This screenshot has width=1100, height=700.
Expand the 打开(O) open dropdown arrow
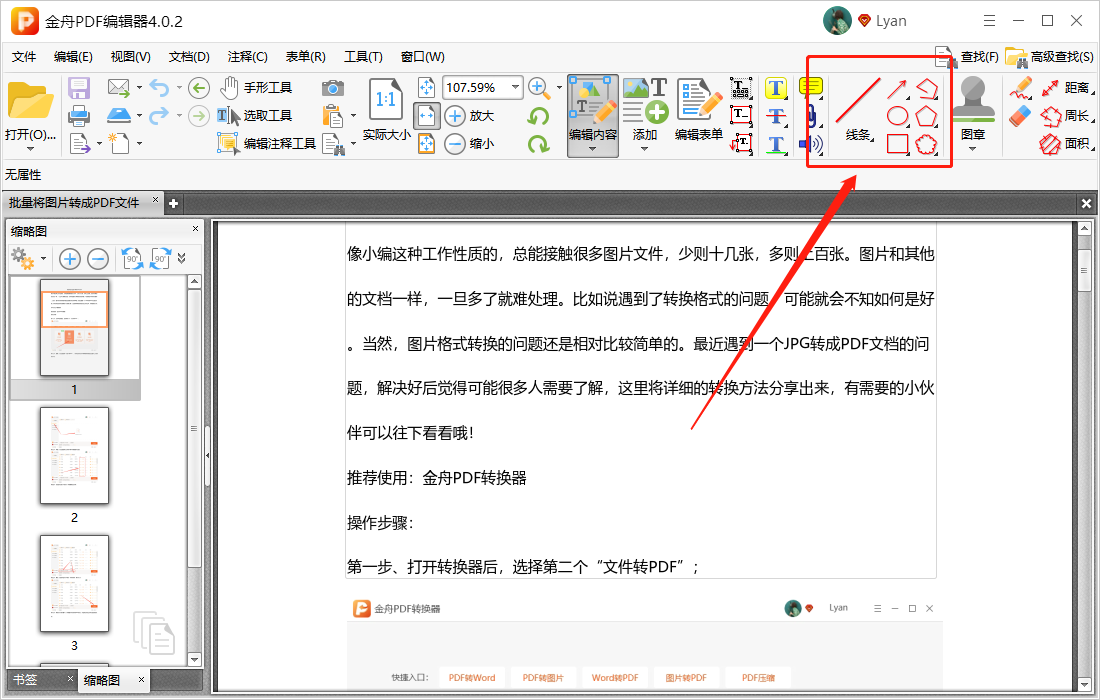(x=30, y=149)
